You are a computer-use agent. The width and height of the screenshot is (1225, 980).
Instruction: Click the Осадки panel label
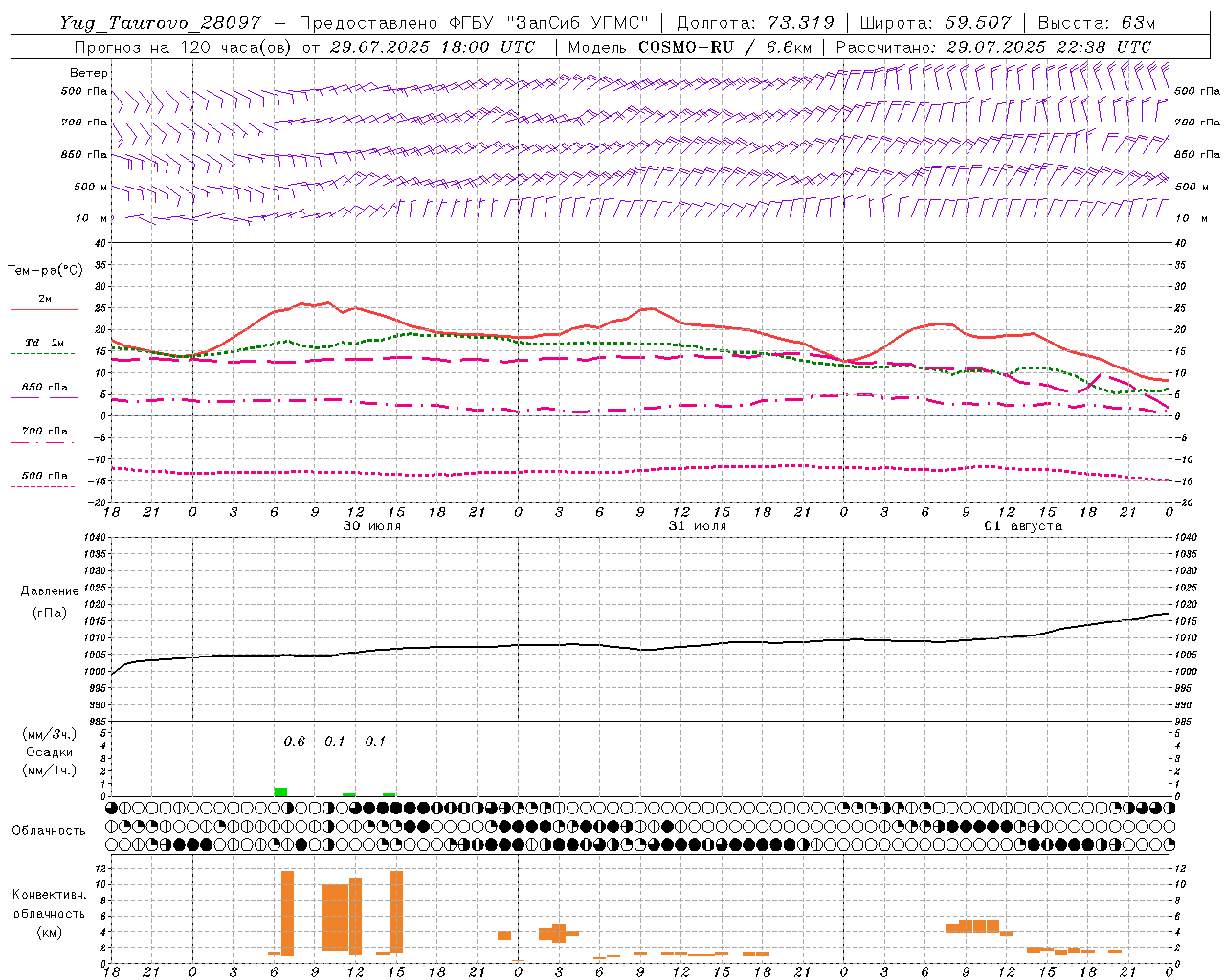tap(50, 752)
